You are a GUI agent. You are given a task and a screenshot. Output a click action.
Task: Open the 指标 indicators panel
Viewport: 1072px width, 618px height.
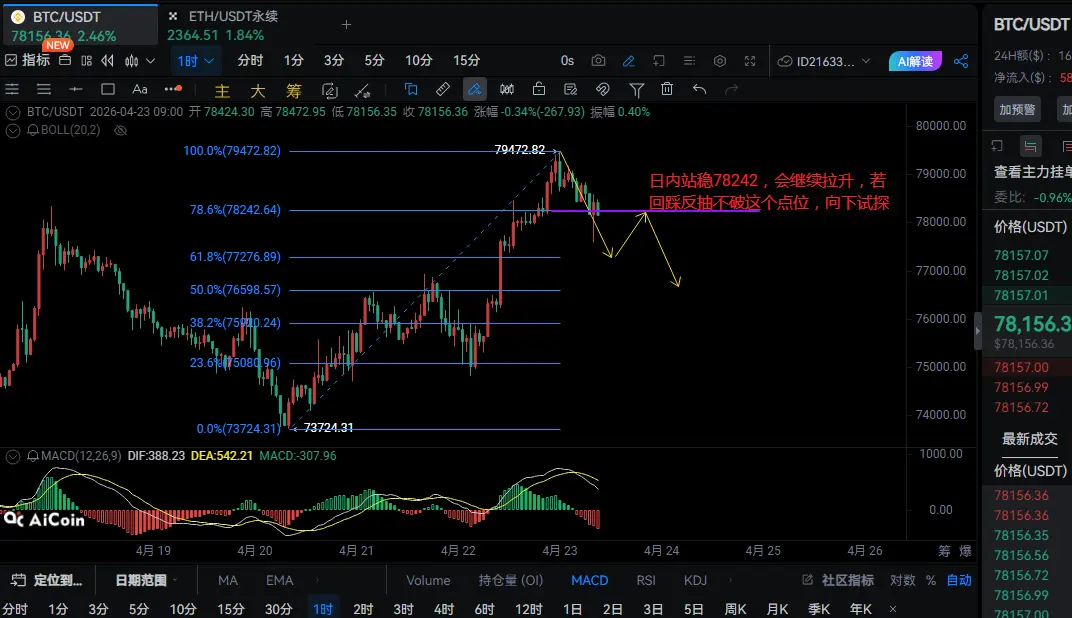27,61
